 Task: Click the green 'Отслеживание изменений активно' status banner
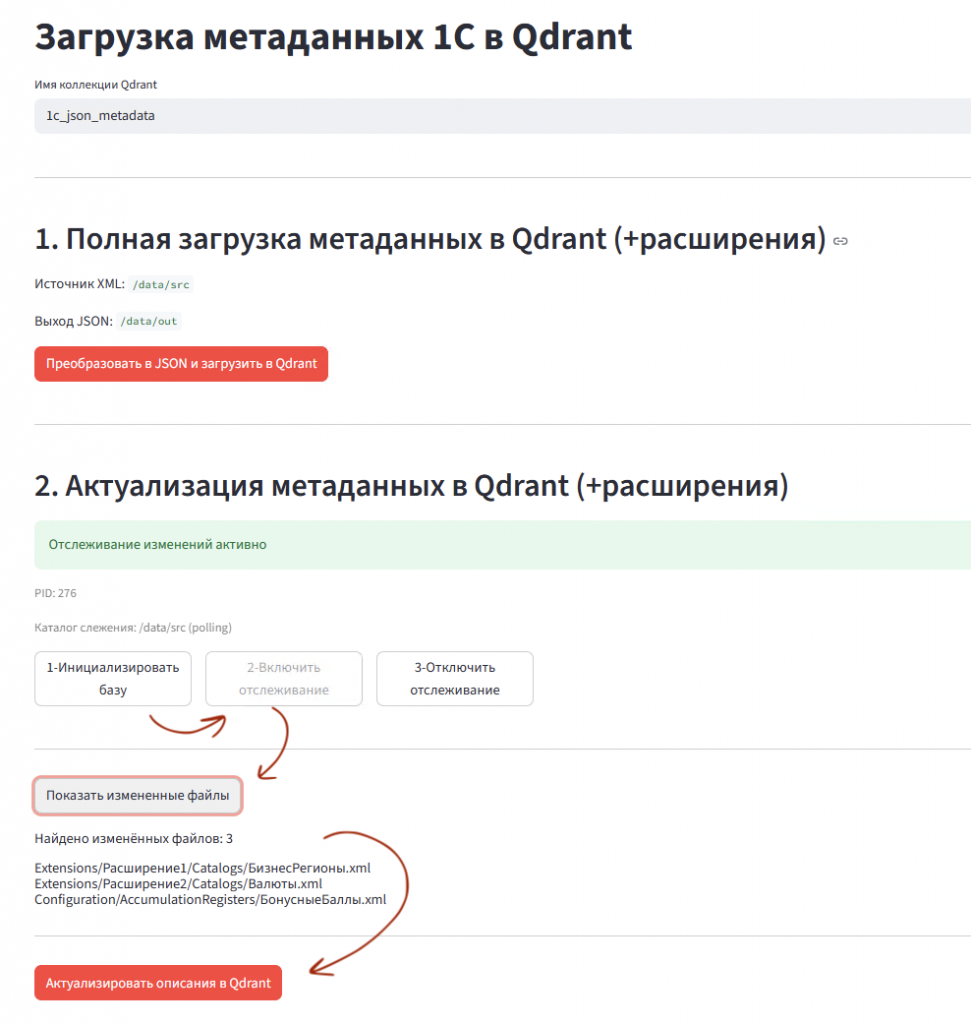400,544
